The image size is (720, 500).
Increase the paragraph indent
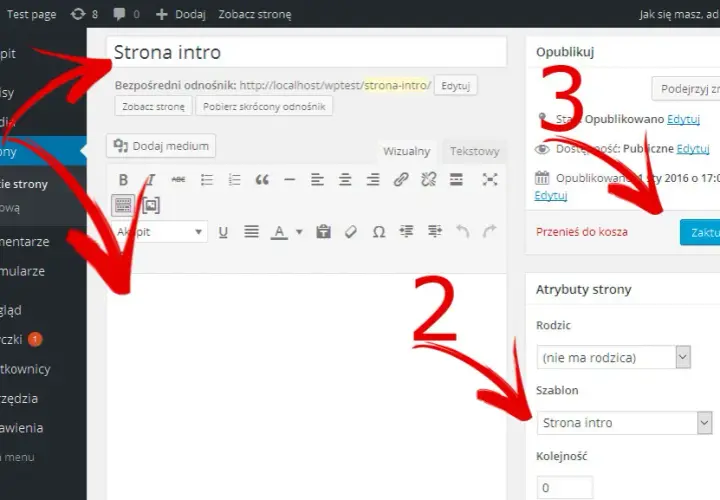tap(434, 232)
